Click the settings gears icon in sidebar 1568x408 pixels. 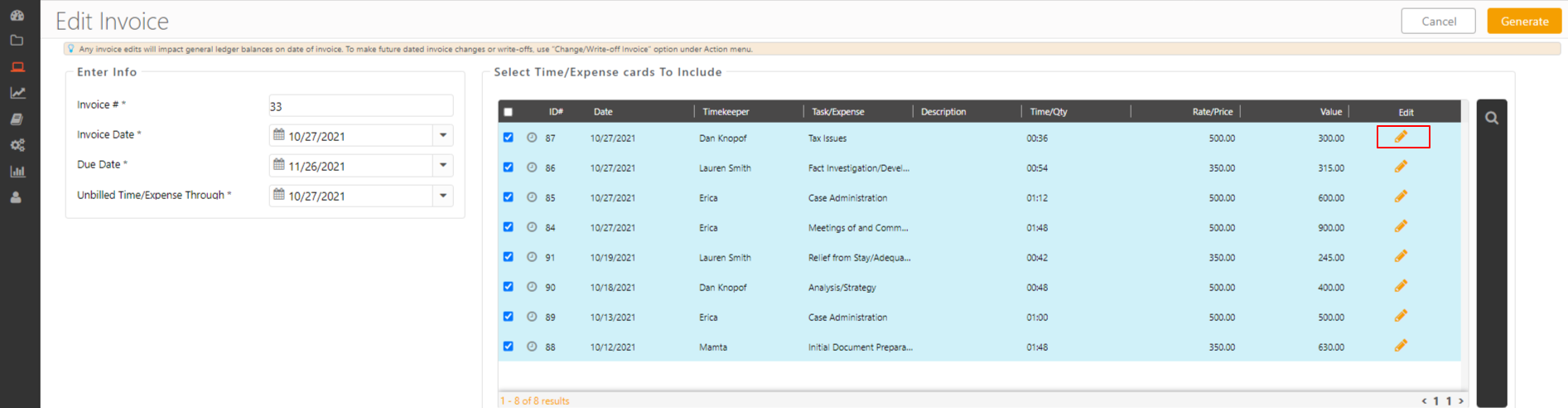point(17,145)
